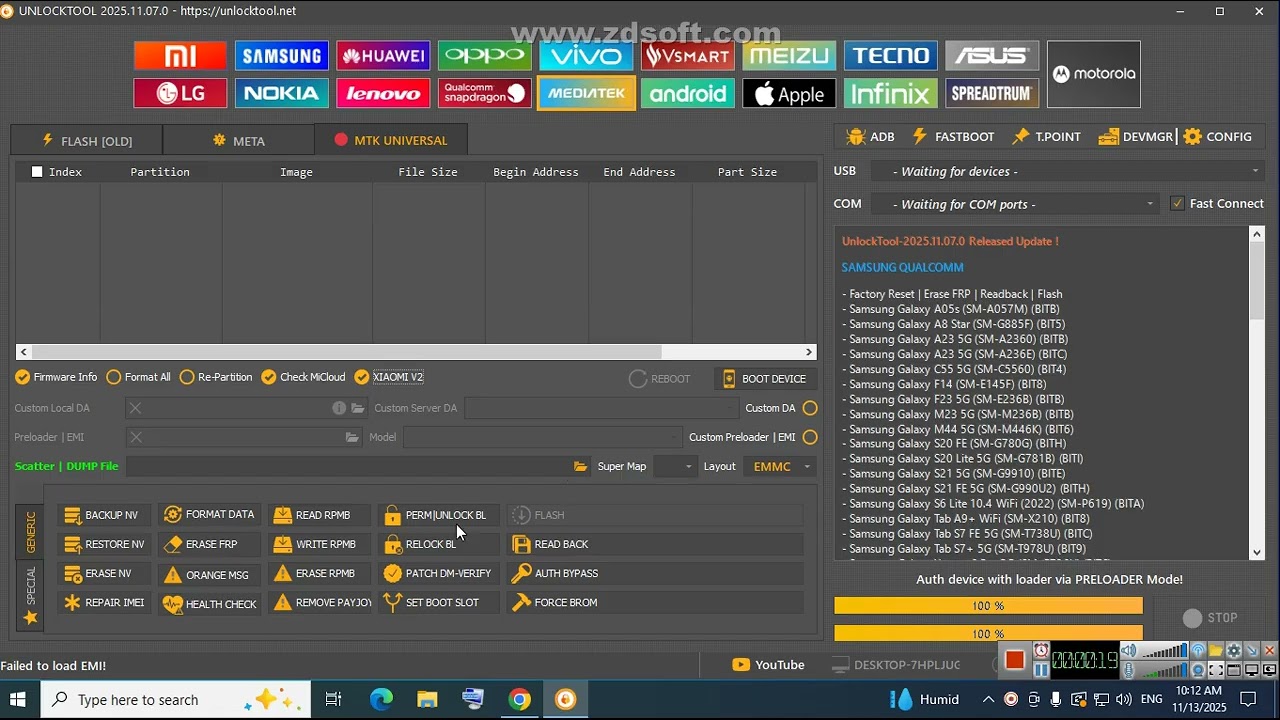Browse for Scatter file using folder icon
Image resolution: width=1280 pixels, height=720 pixels.
coord(581,466)
